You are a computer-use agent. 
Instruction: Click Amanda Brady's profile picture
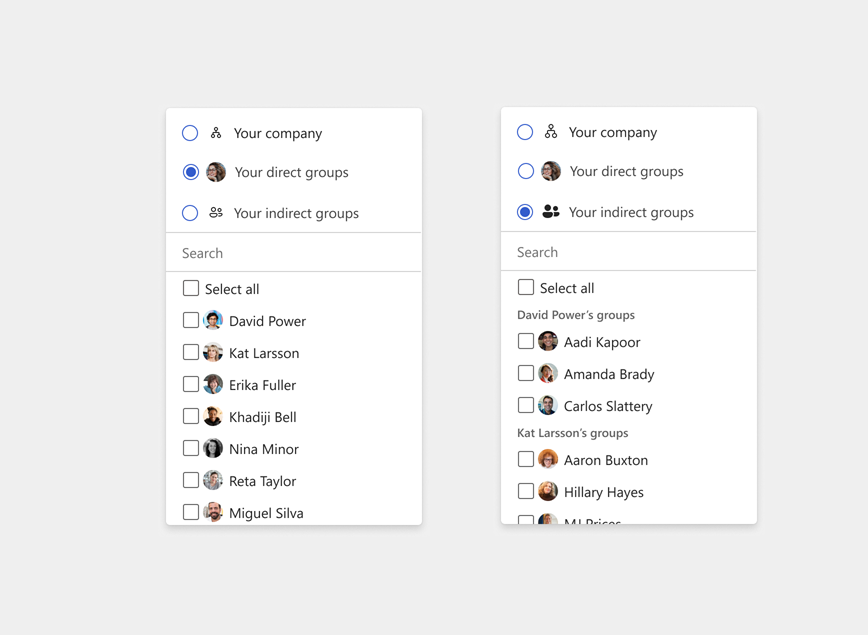click(548, 374)
